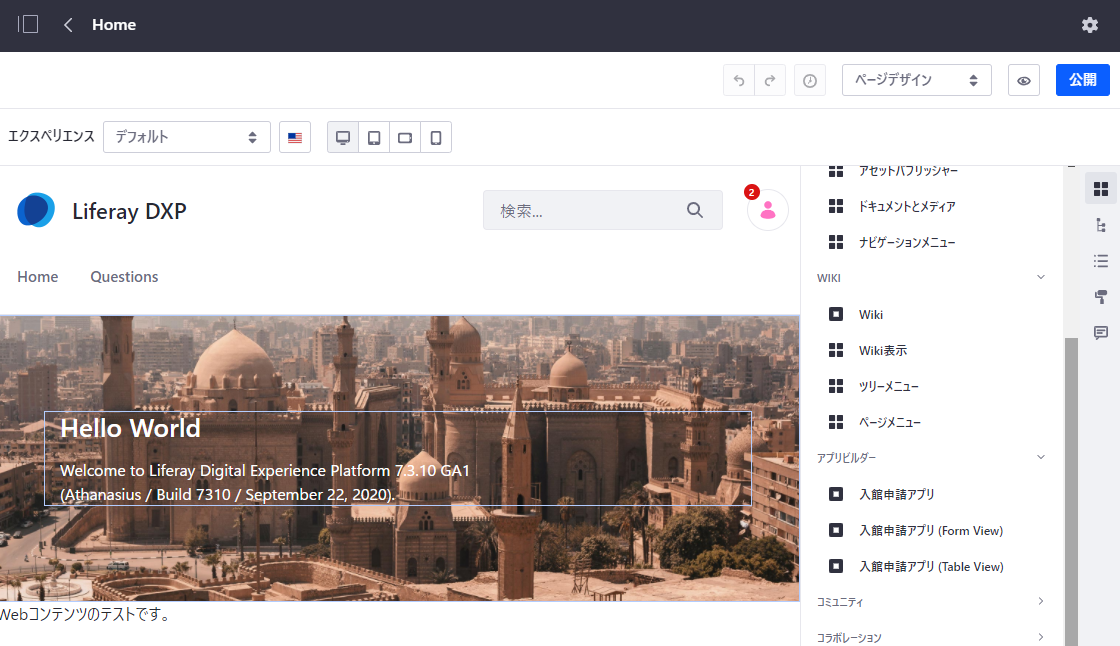
Task: Open the Home navigation link
Action: 38,277
